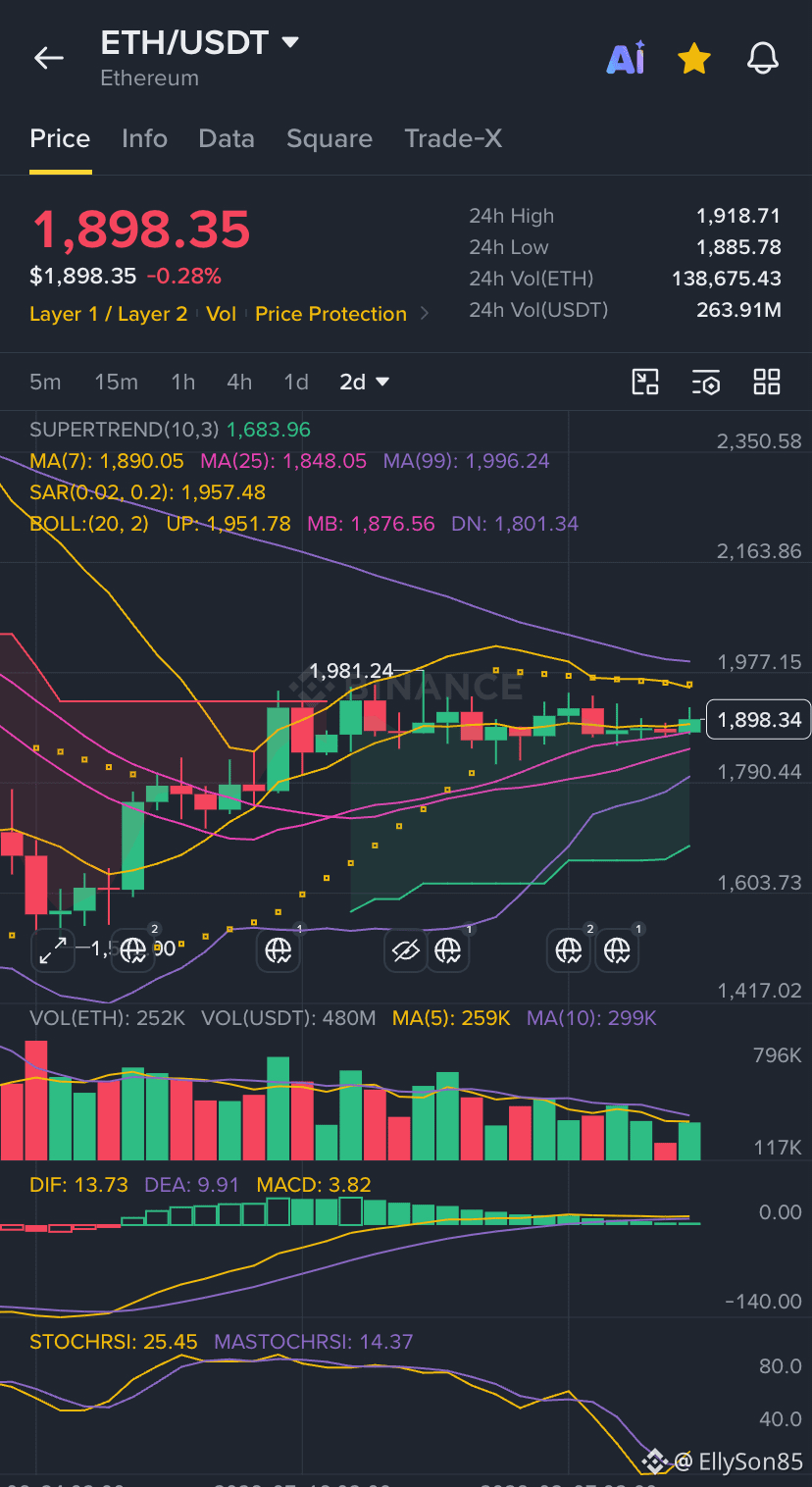
Task: Switch to the Data tab
Action: coord(227,138)
